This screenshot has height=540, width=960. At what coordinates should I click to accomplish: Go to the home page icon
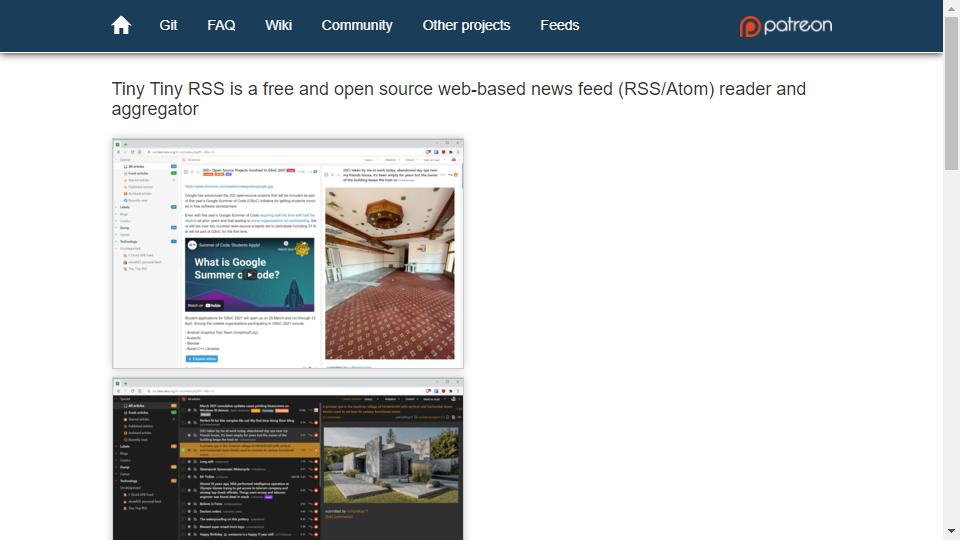(x=121, y=25)
